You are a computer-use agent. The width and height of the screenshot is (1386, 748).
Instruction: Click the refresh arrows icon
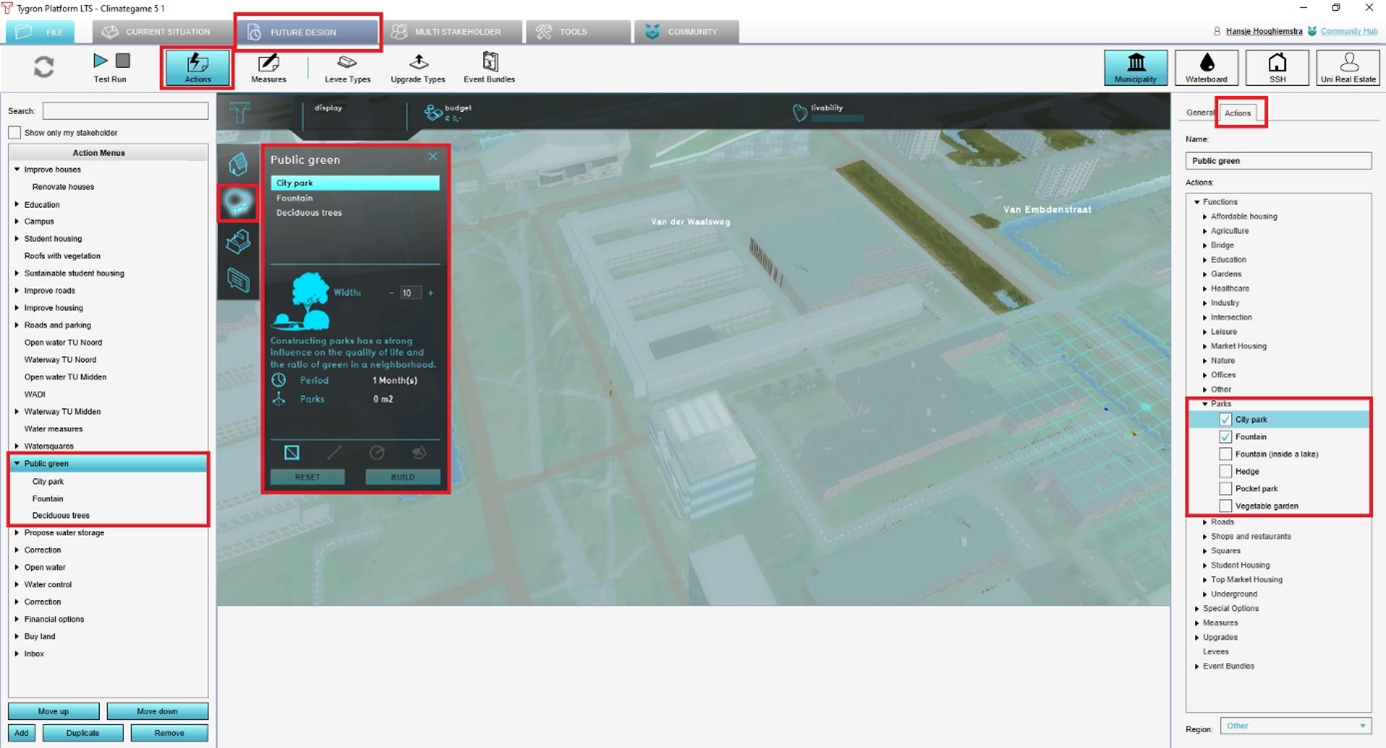click(x=44, y=67)
